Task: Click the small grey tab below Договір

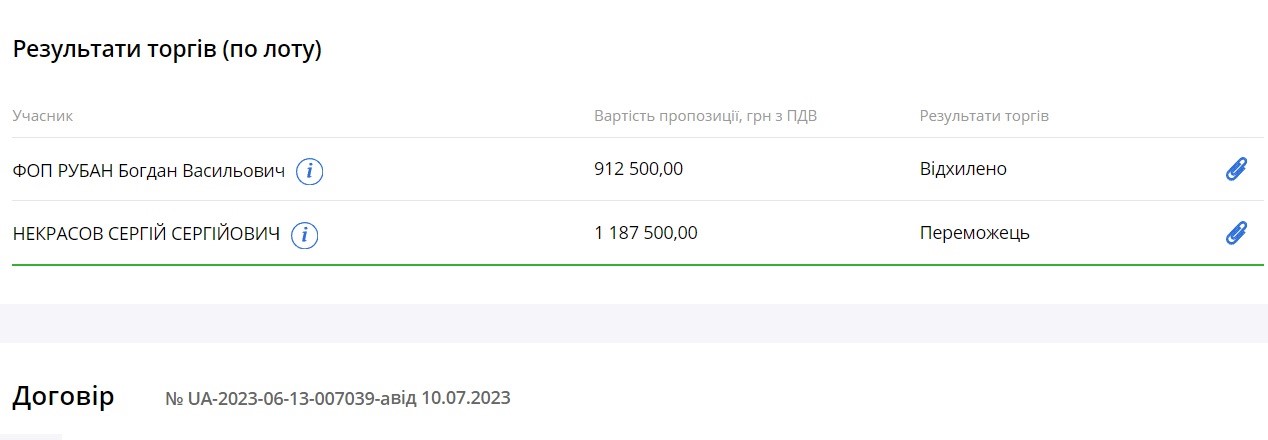Action: click(30, 436)
